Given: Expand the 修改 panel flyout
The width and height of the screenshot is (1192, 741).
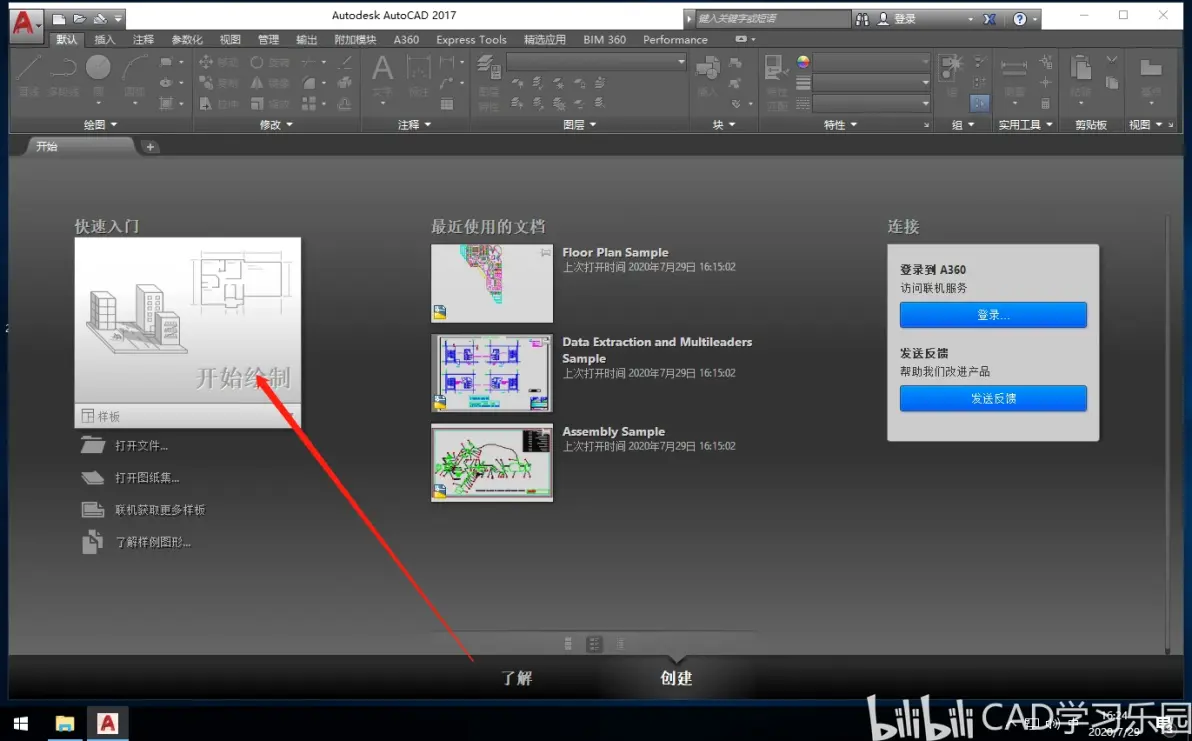Looking at the screenshot, I should pyautogui.click(x=276, y=125).
